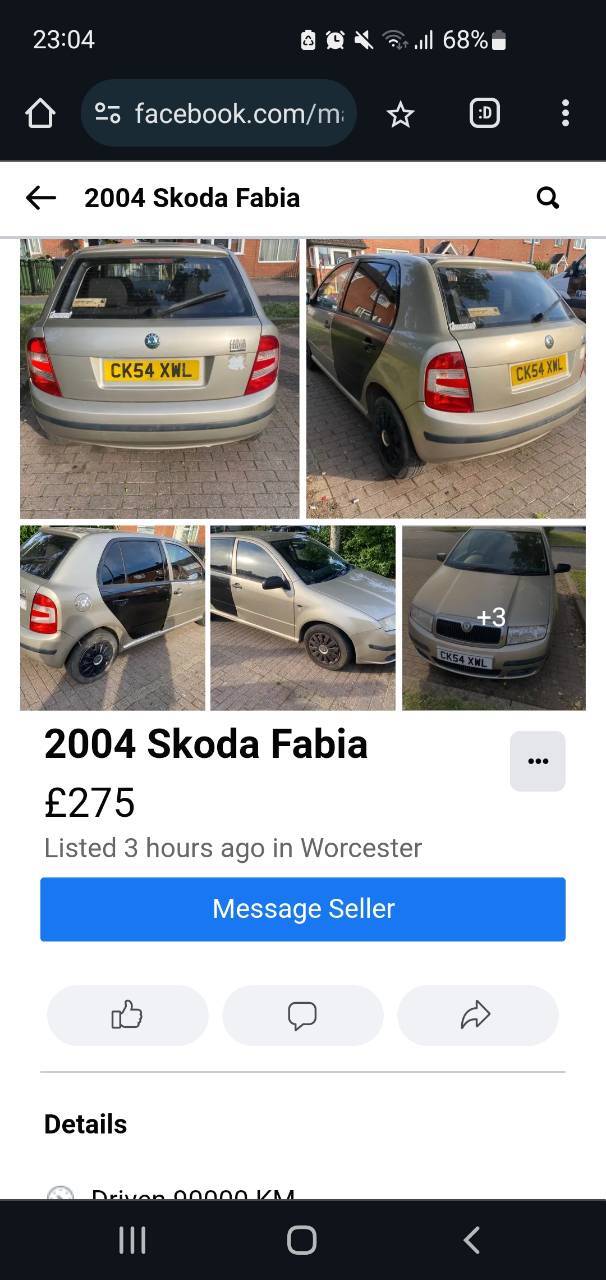Open the black door side photo
Image resolution: width=606 pixels, height=1280 pixels.
112,618
